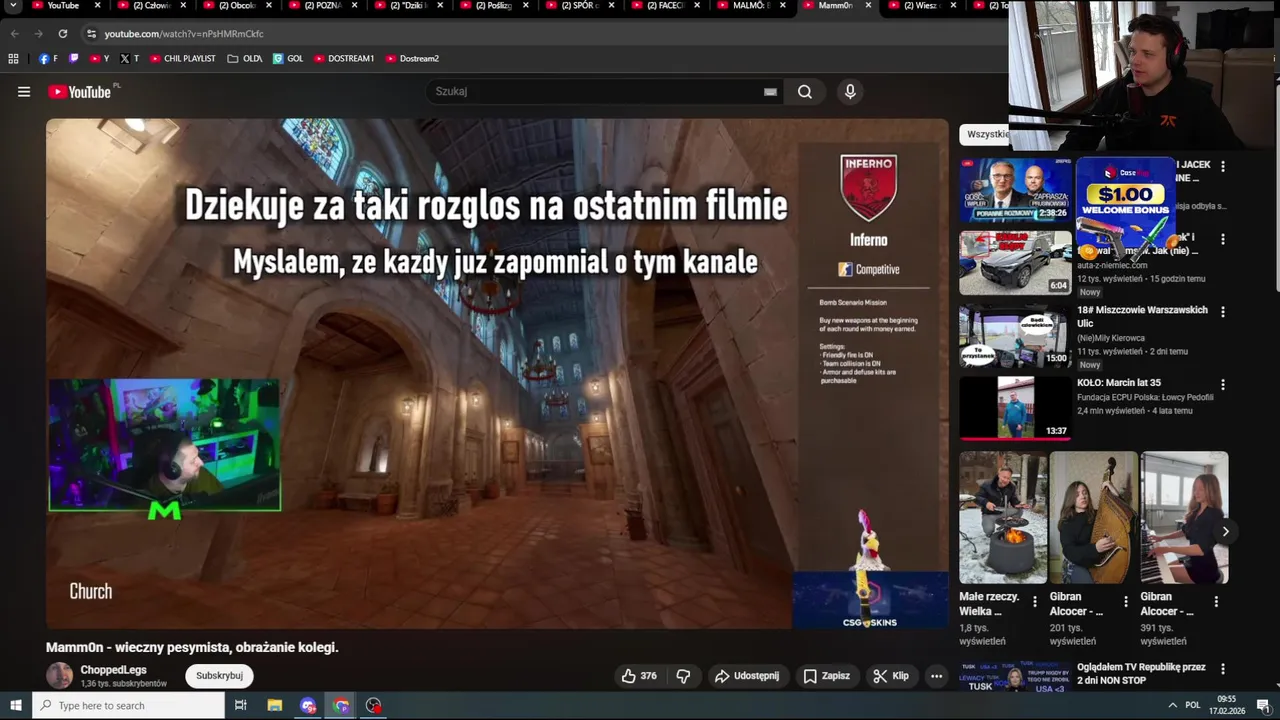Open options for first Gibran Alcocer short
Image resolution: width=1280 pixels, height=720 pixels.
(1126, 602)
